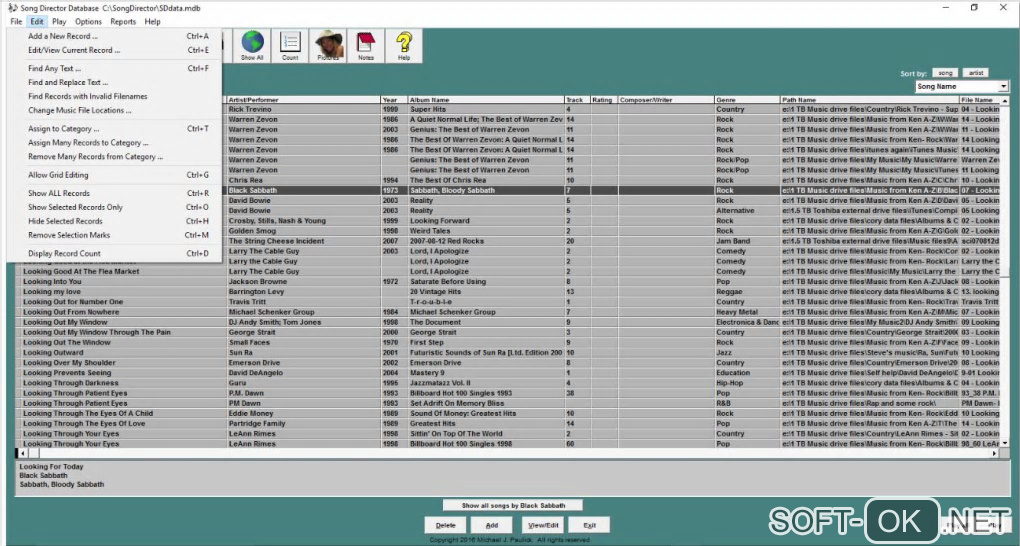Image resolution: width=1020 pixels, height=546 pixels.
Task: Select the Black Sabbath artist cell
Action: click(x=303, y=191)
